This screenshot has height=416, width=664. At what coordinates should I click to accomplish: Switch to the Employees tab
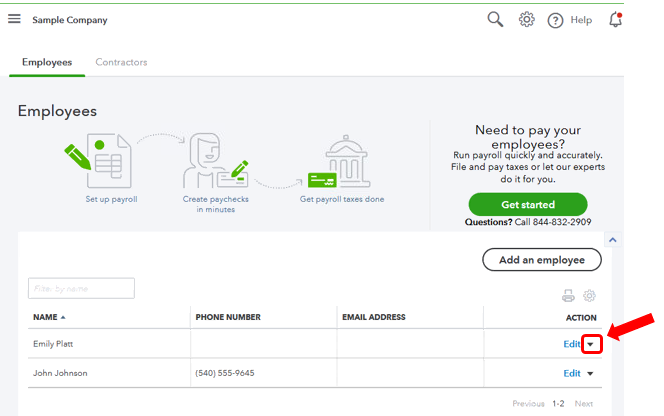[x=47, y=62]
